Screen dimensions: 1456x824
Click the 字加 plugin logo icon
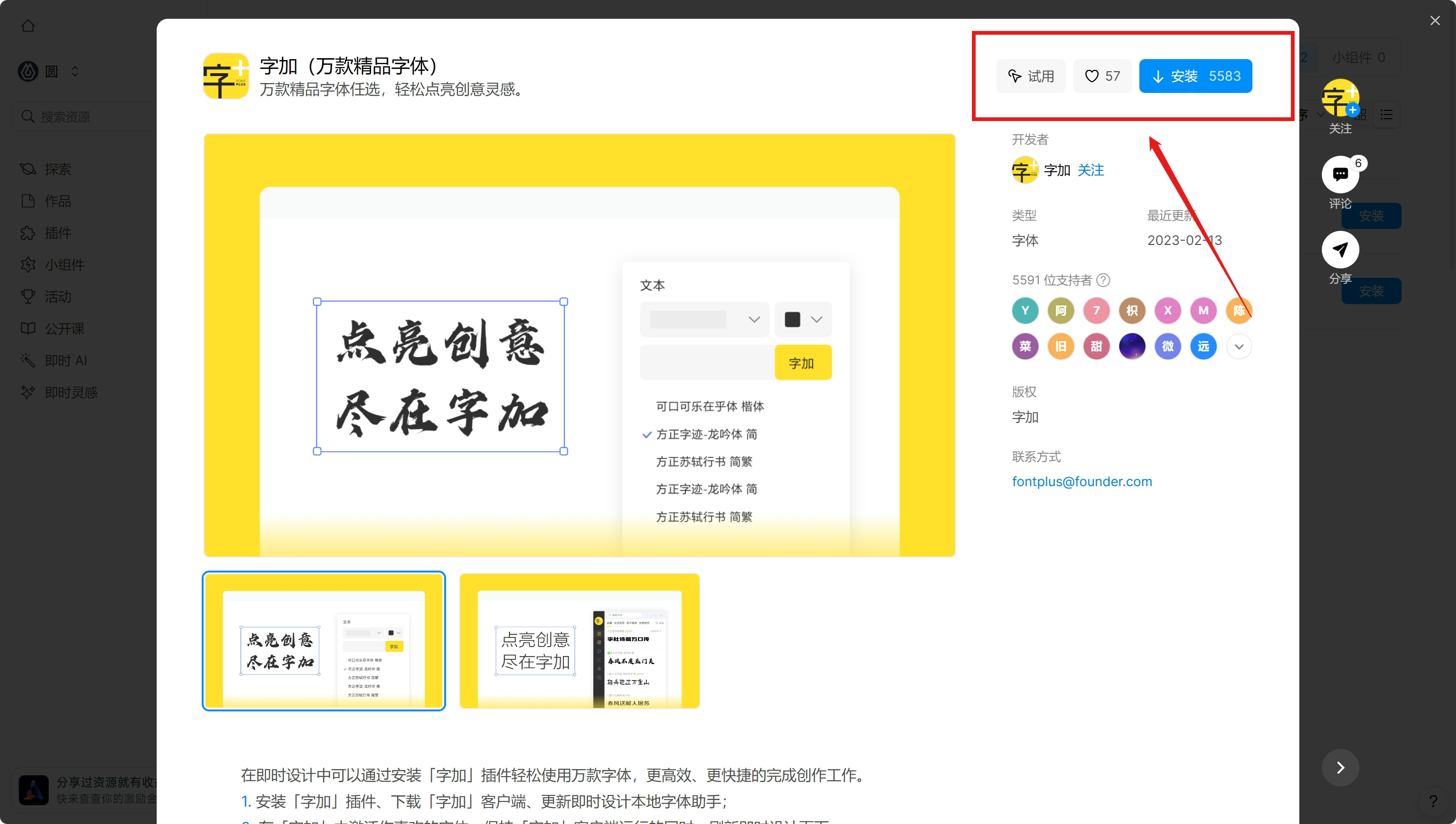(226, 76)
